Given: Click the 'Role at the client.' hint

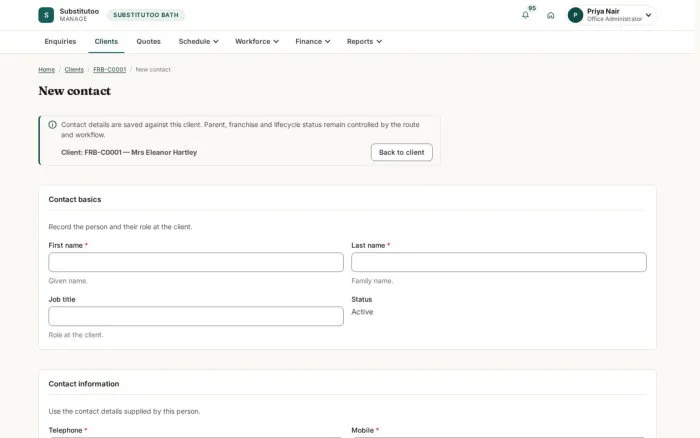Looking at the screenshot, I should click(x=76, y=335).
